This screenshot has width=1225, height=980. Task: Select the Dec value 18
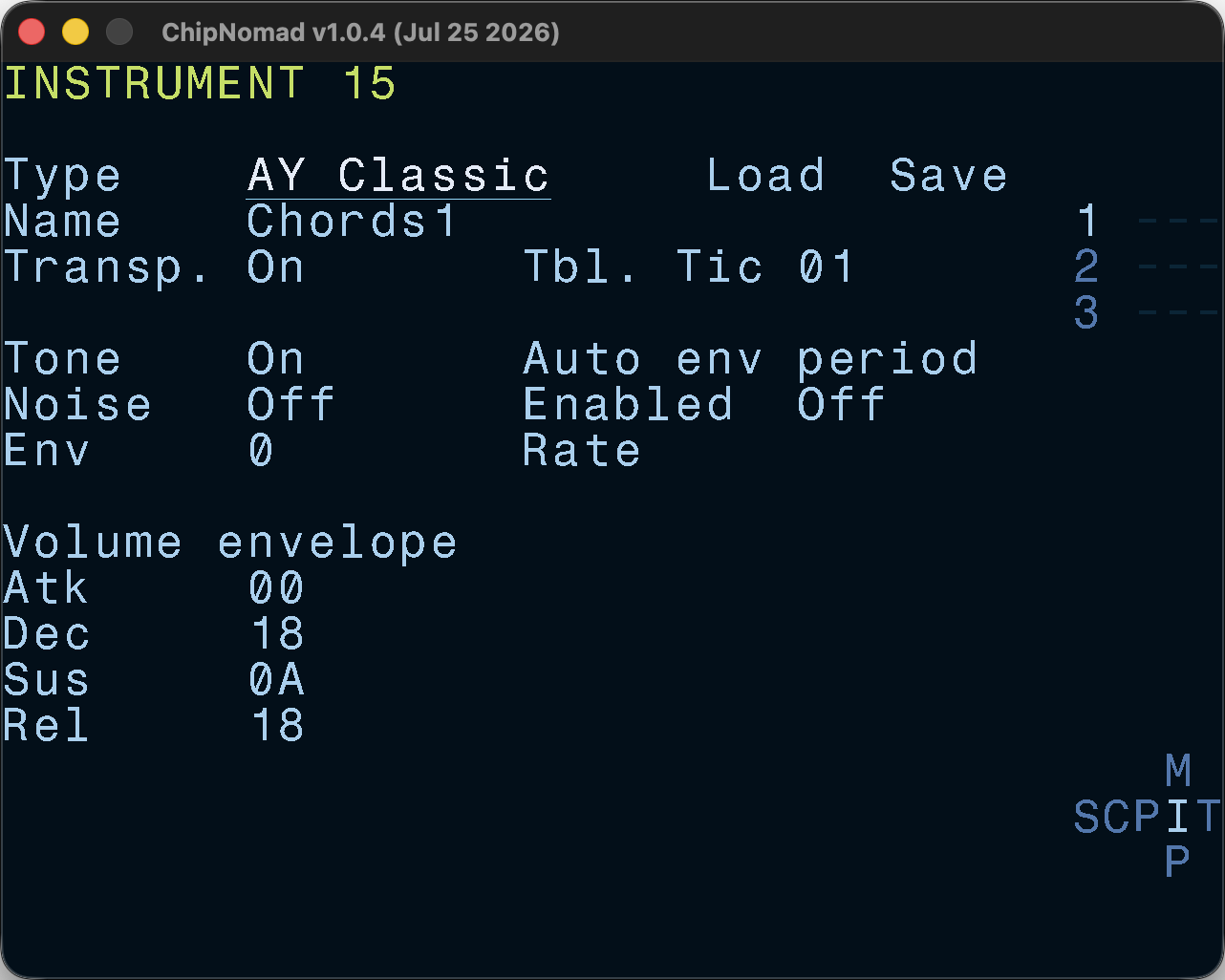[277, 634]
